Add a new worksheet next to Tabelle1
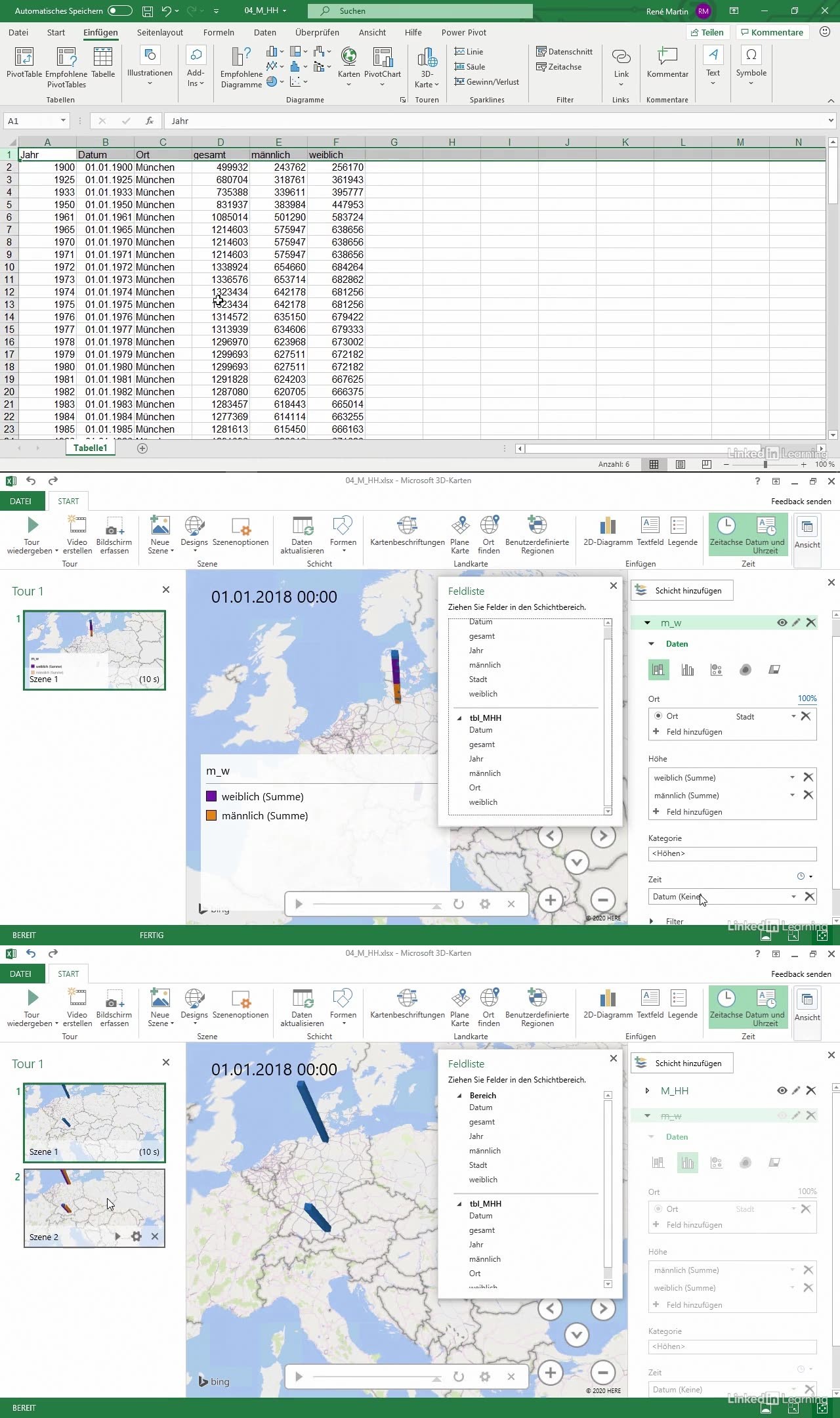Screen dimensions: 840x1418 pos(142,448)
